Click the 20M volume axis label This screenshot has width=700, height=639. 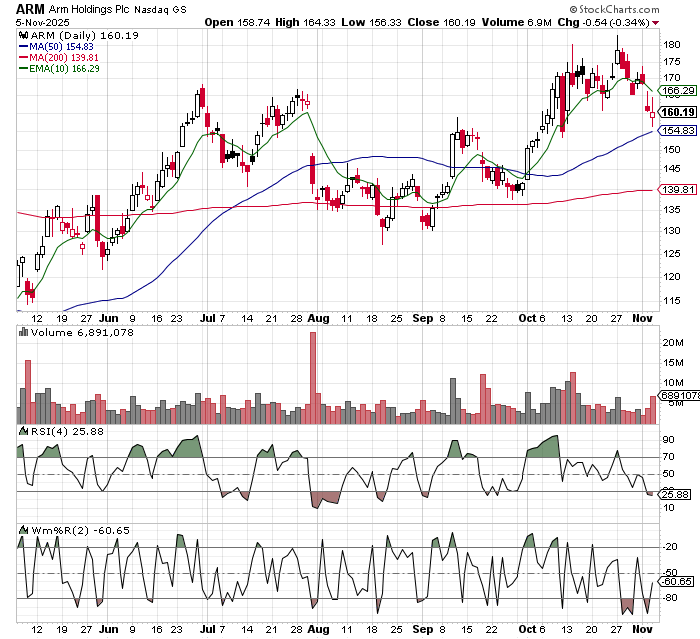click(673, 343)
